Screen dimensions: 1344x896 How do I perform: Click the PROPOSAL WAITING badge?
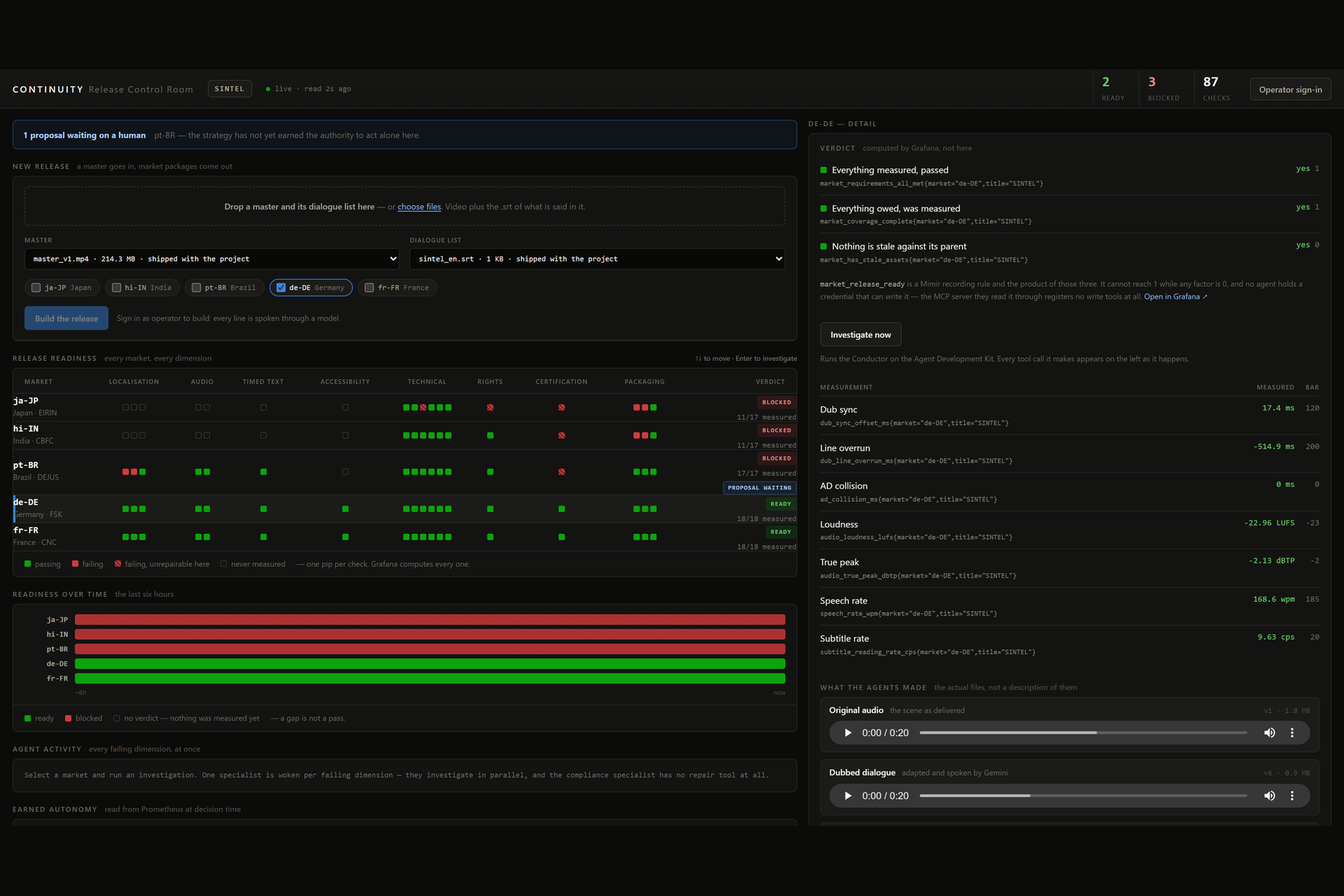[x=759, y=488]
